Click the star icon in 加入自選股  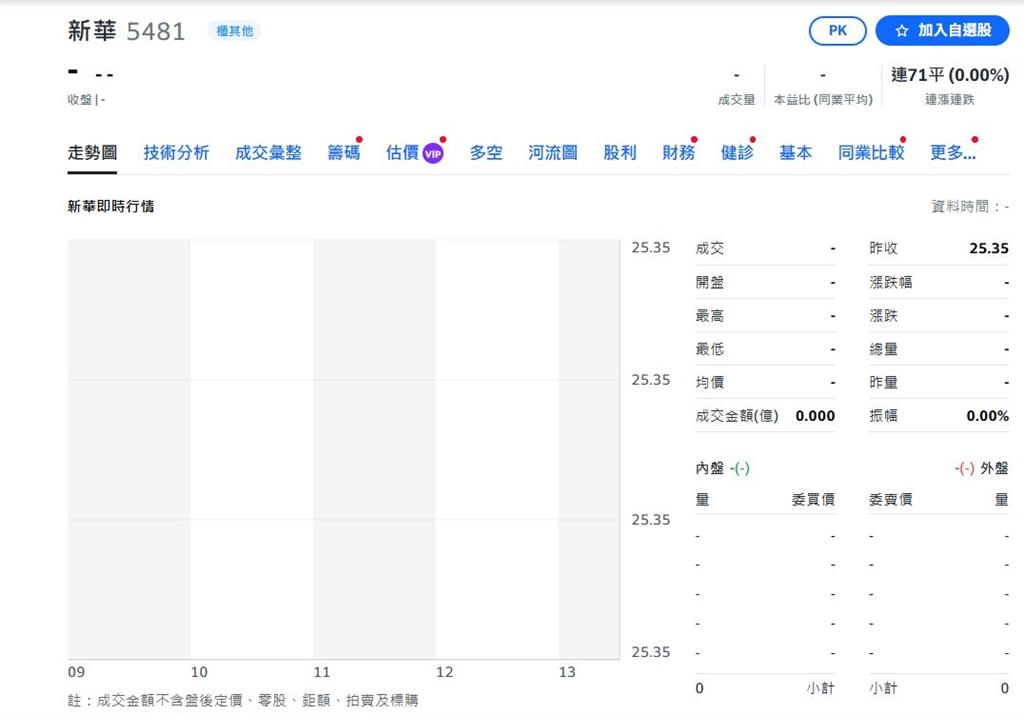click(901, 31)
